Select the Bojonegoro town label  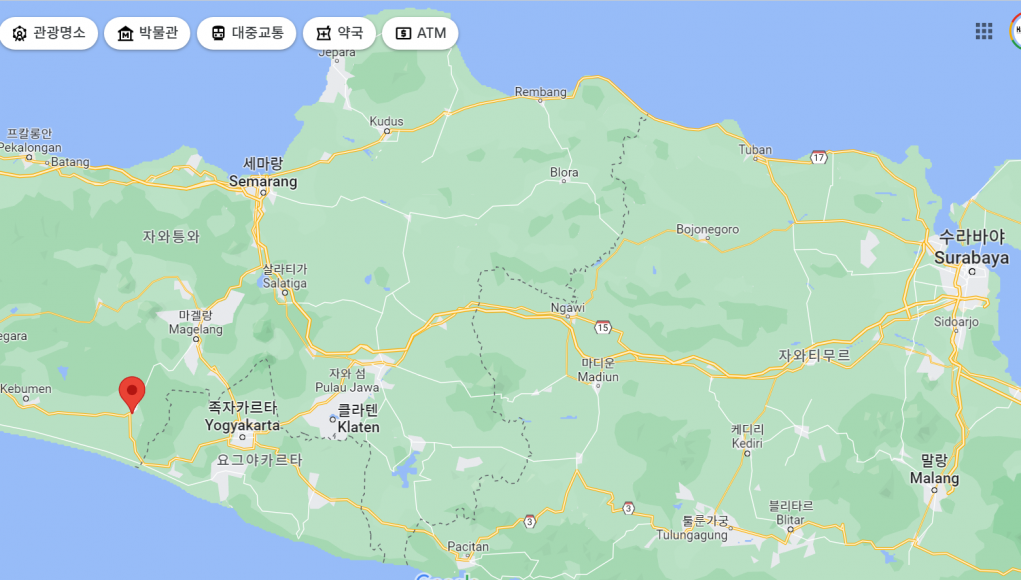pos(707,230)
